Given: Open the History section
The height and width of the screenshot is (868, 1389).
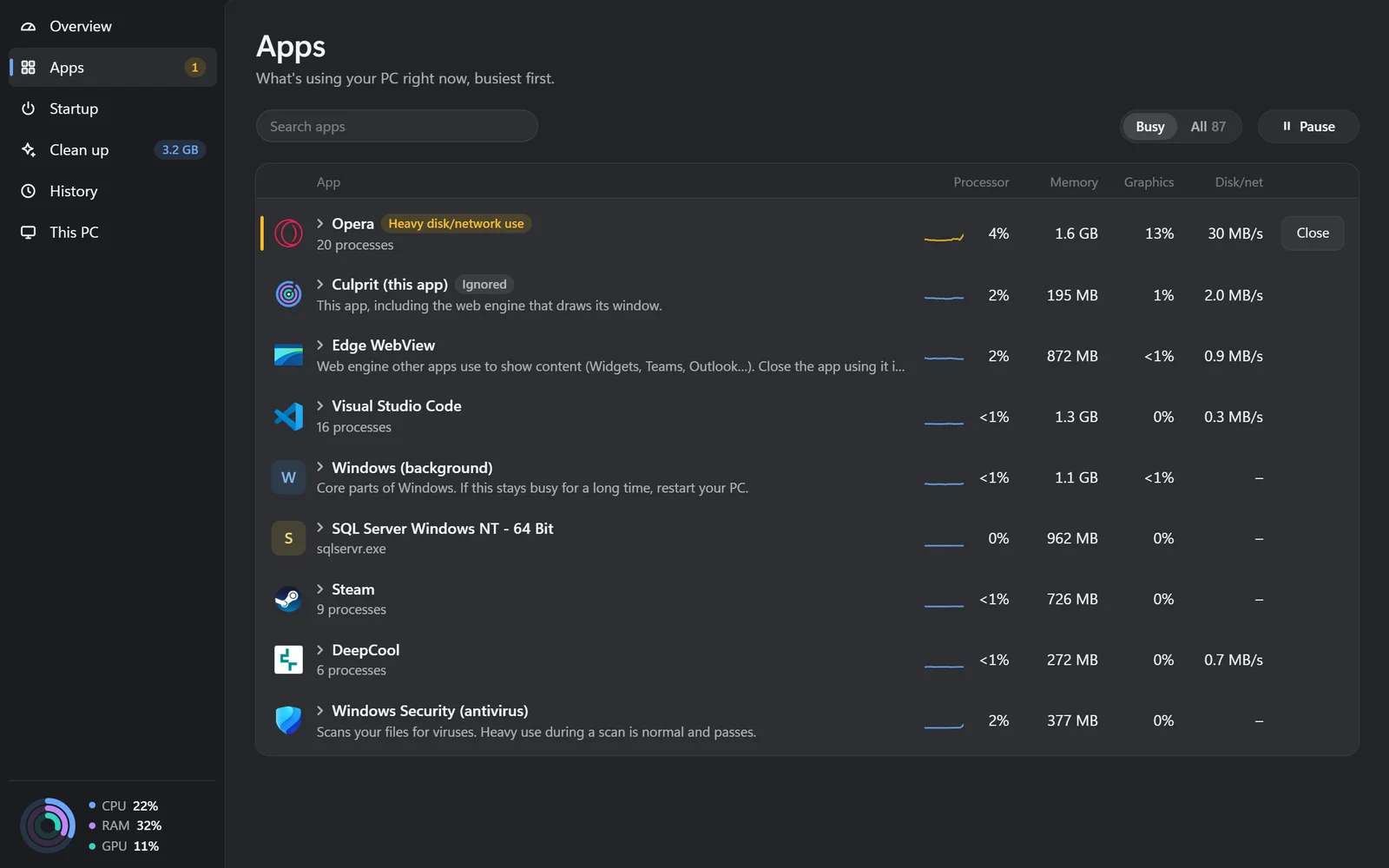Looking at the screenshot, I should tap(113, 191).
